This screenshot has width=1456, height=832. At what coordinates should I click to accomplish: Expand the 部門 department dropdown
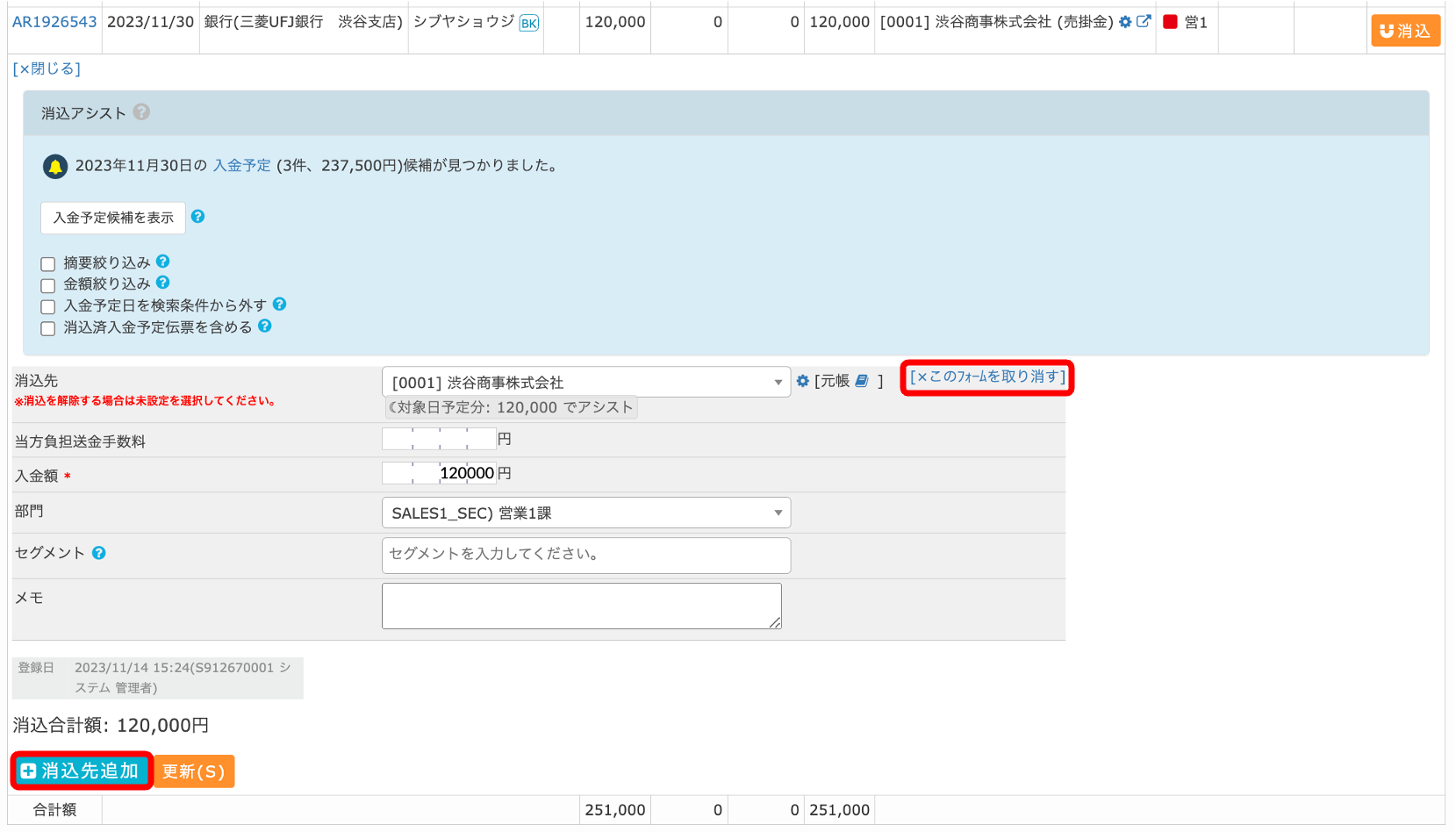point(585,513)
